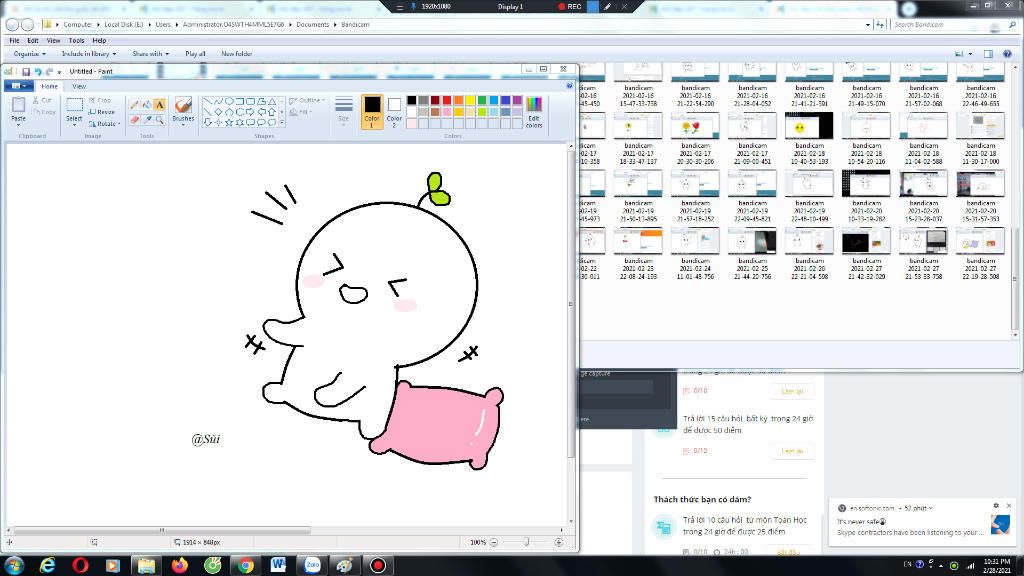Click Save icon in Paint quick access toolbar
1024x576 pixels.
coord(26,71)
